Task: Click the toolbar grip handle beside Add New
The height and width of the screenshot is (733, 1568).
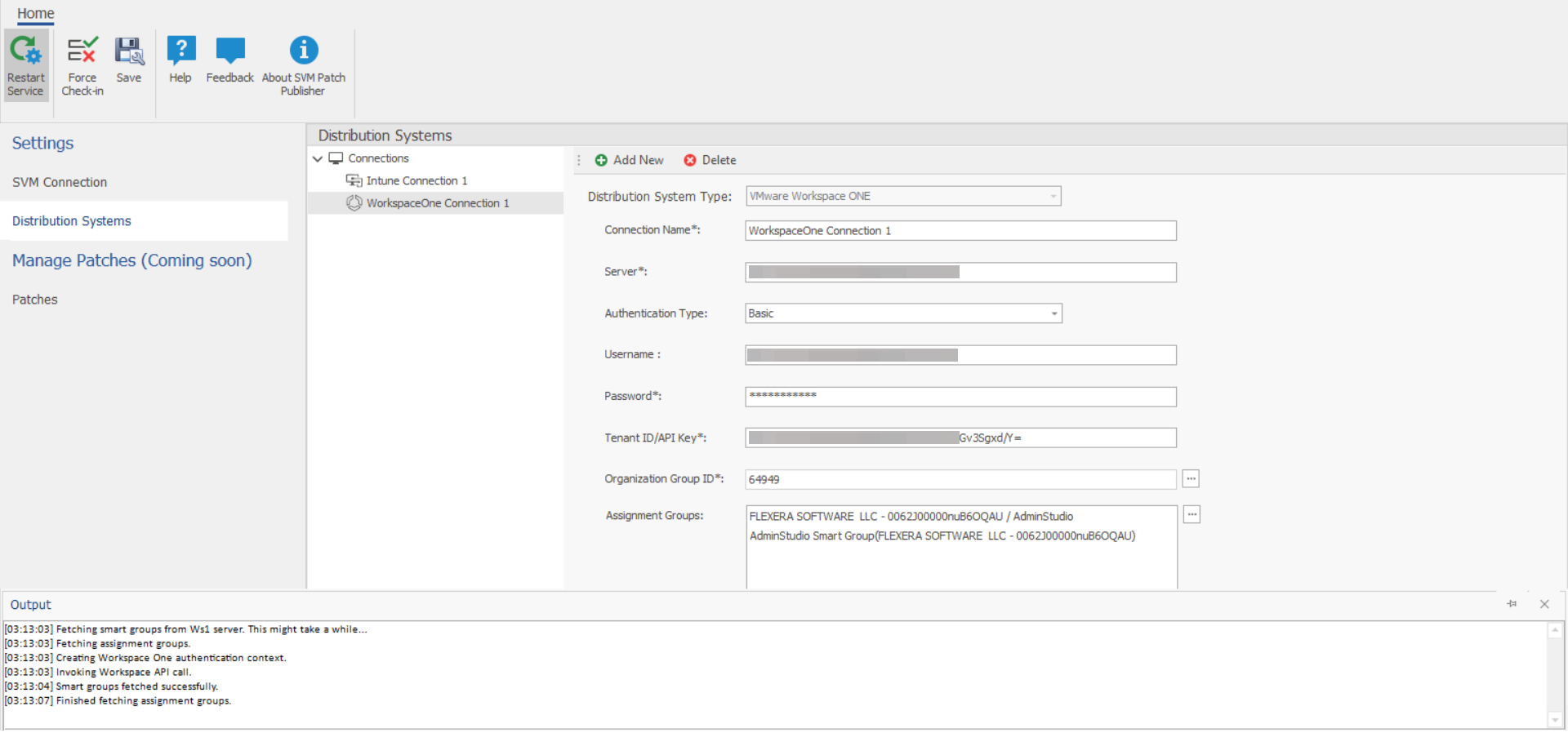Action: (x=579, y=160)
